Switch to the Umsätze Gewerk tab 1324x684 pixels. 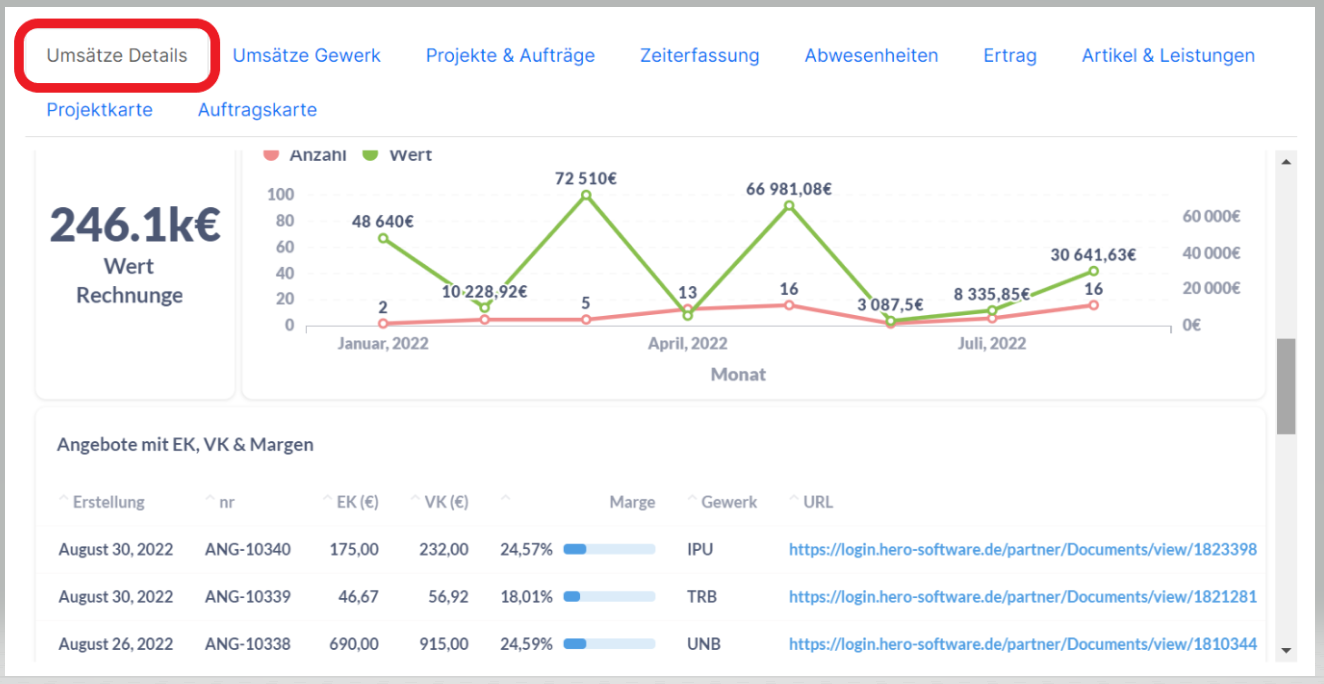(307, 55)
